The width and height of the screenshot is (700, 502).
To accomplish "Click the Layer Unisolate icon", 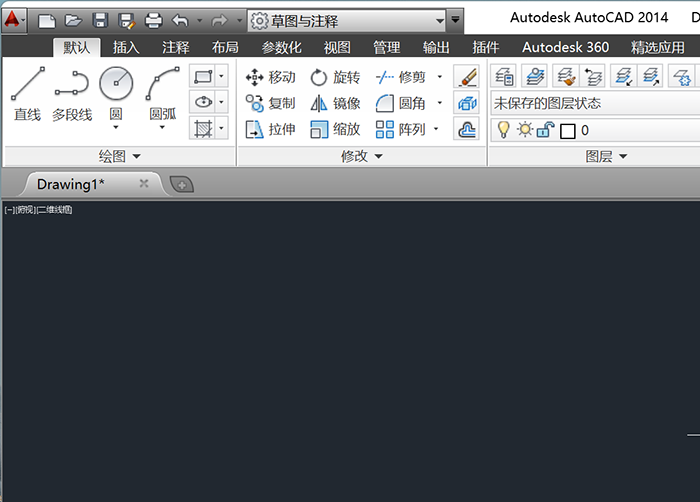I will (x=651, y=76).
